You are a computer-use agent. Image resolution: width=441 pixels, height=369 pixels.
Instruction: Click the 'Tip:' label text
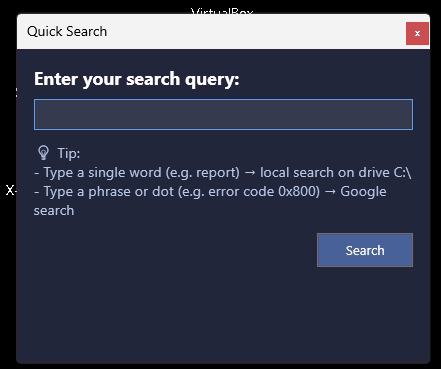69,153
